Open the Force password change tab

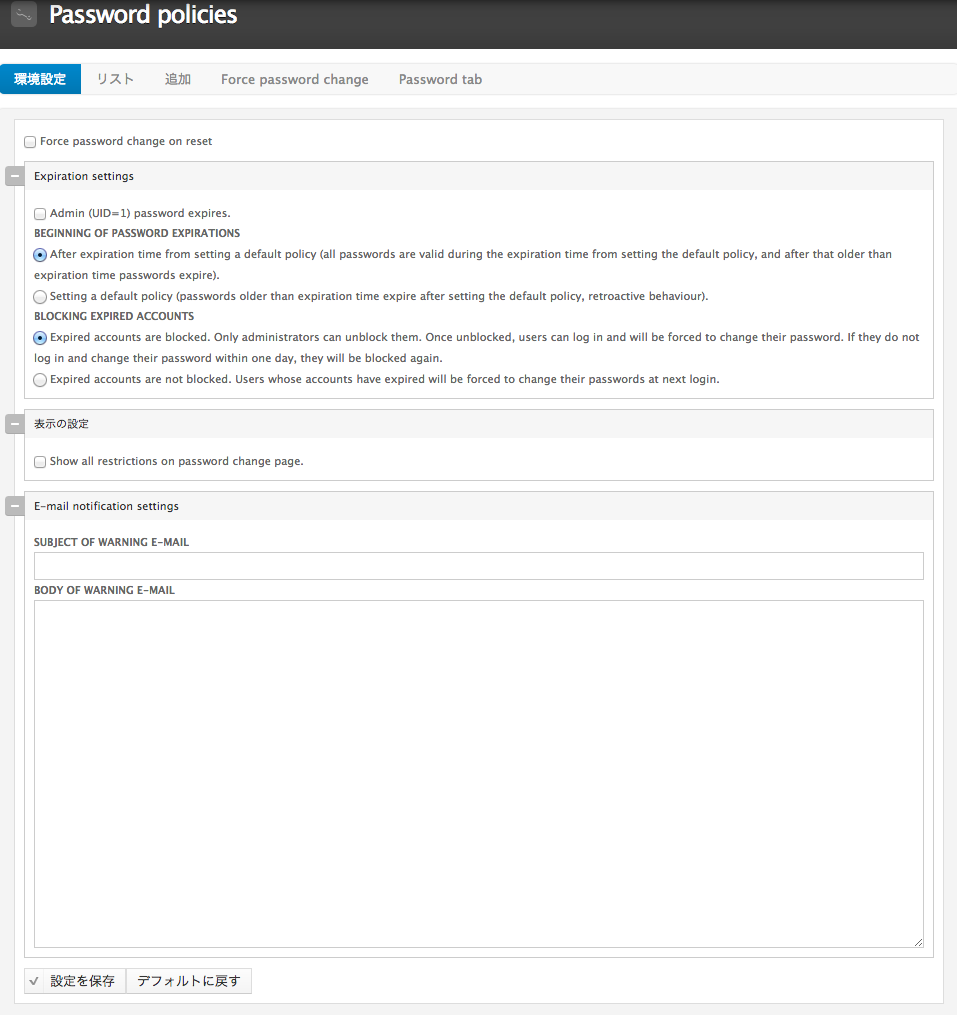[x=294, y=80]
